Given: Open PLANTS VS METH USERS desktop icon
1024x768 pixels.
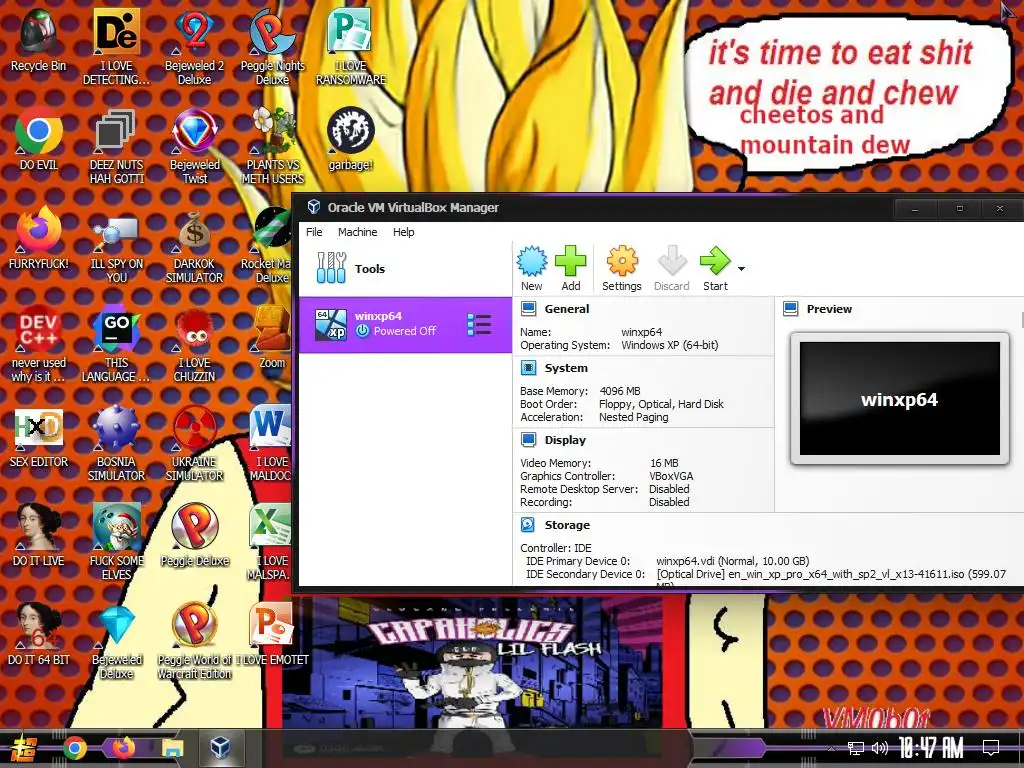Looking at the screenshot, I should [272, 145].
